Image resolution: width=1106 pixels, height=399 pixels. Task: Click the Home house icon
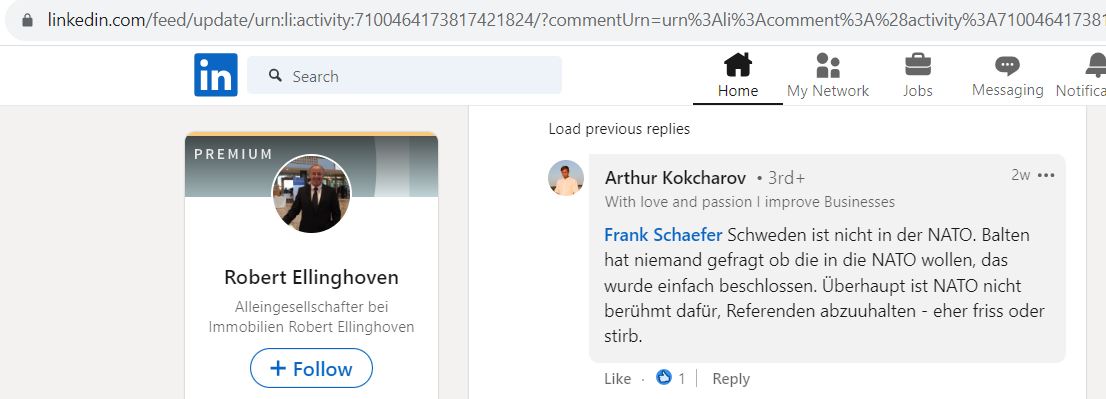point(738,65)
